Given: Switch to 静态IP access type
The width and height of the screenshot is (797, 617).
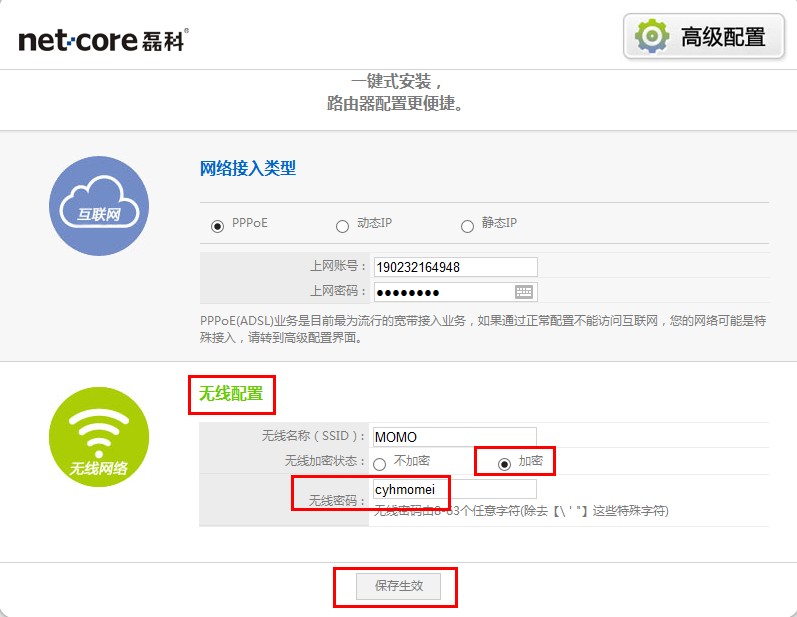Looking at the screenshot, I should [467, 226].
